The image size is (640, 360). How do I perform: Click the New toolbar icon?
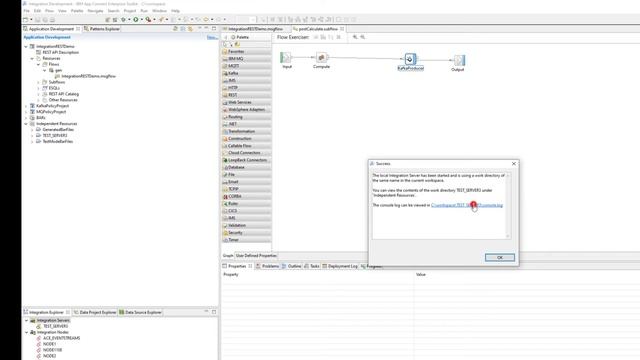[x=26, y=20]
